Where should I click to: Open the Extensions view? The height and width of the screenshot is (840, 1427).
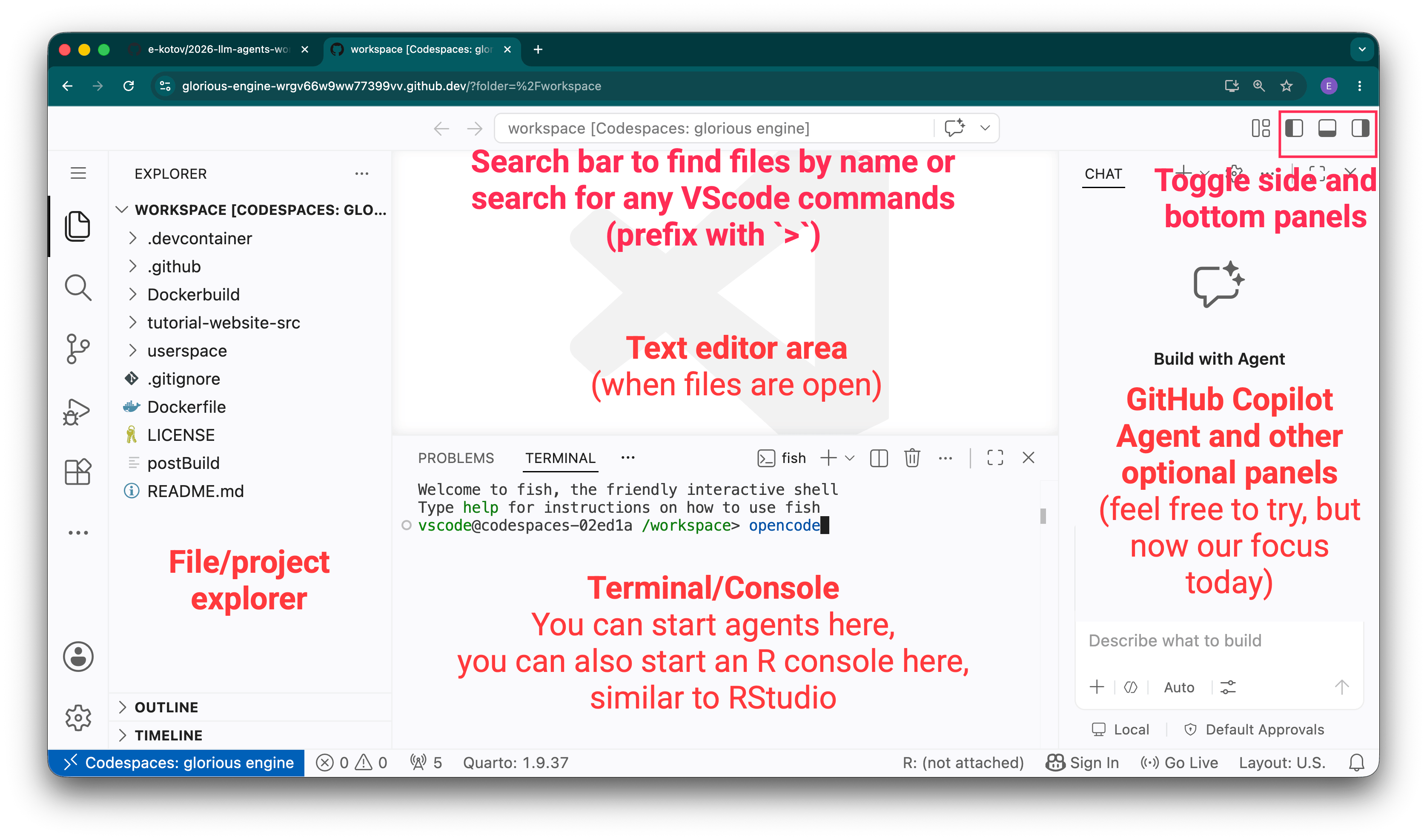coord(77,471)
